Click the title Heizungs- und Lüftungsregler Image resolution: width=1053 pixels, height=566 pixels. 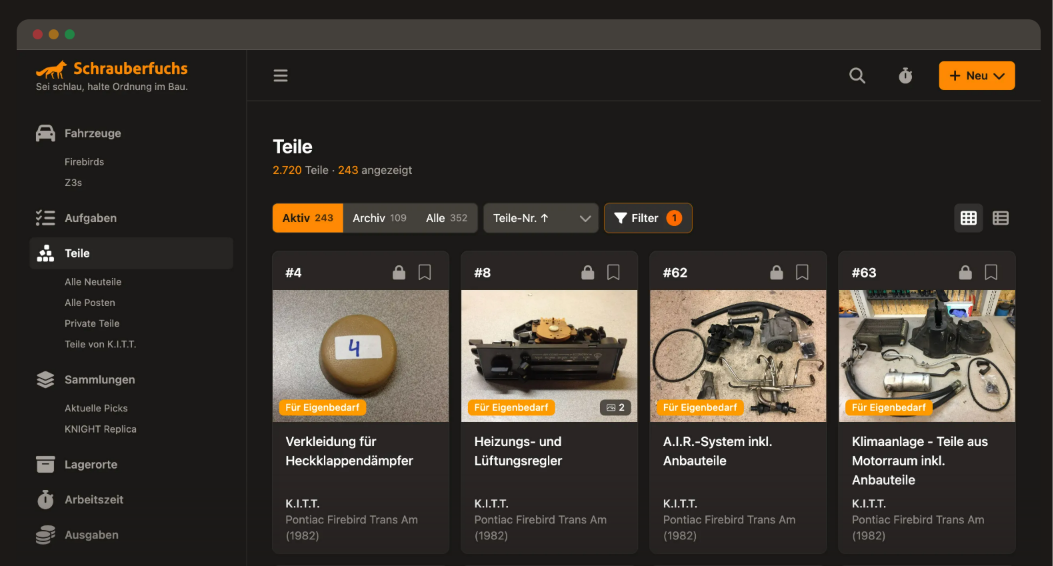click(518, 451)
